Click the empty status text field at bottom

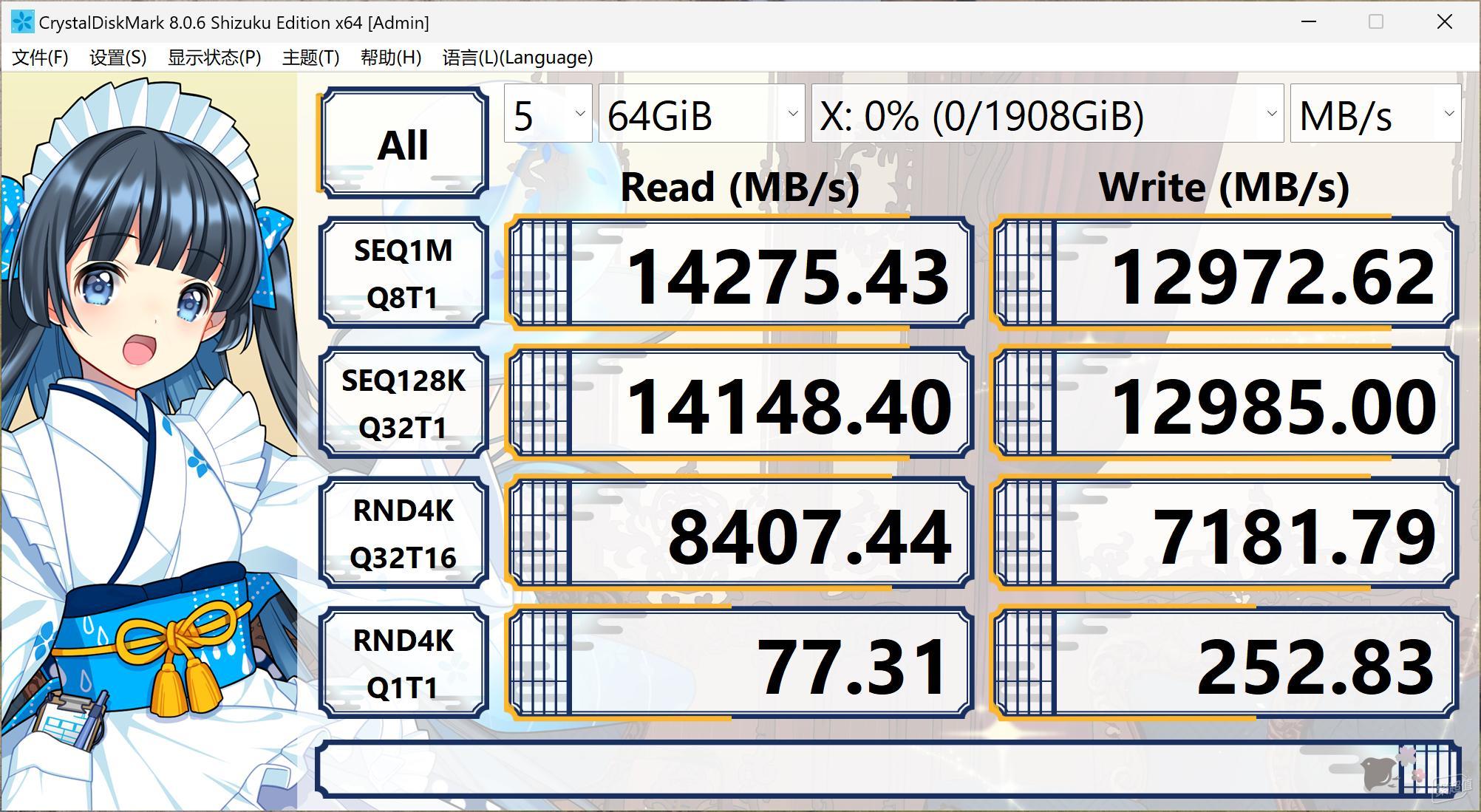[888, 769]
